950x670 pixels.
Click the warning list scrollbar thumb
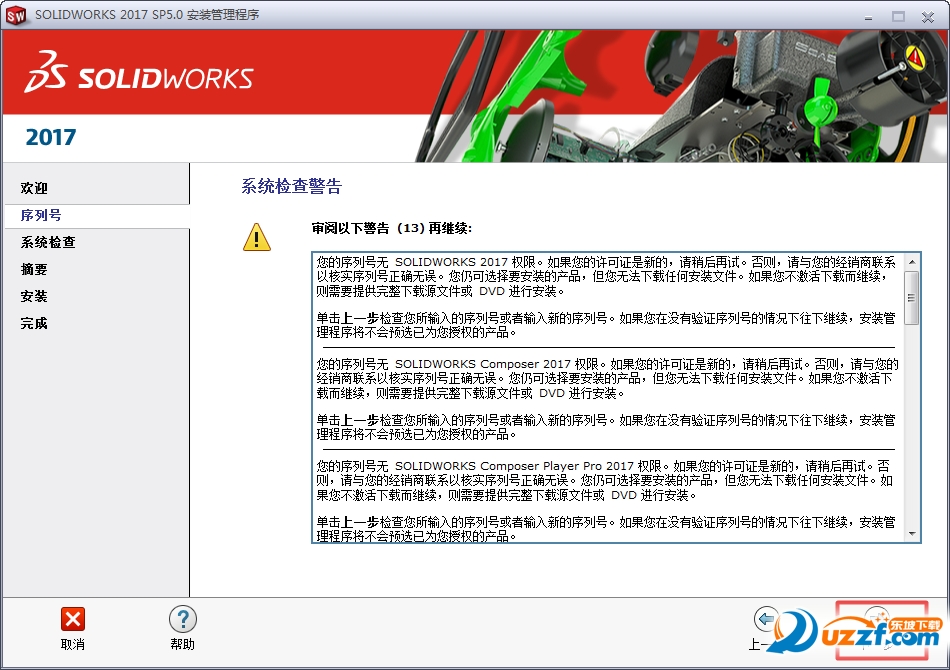(911, 297)
